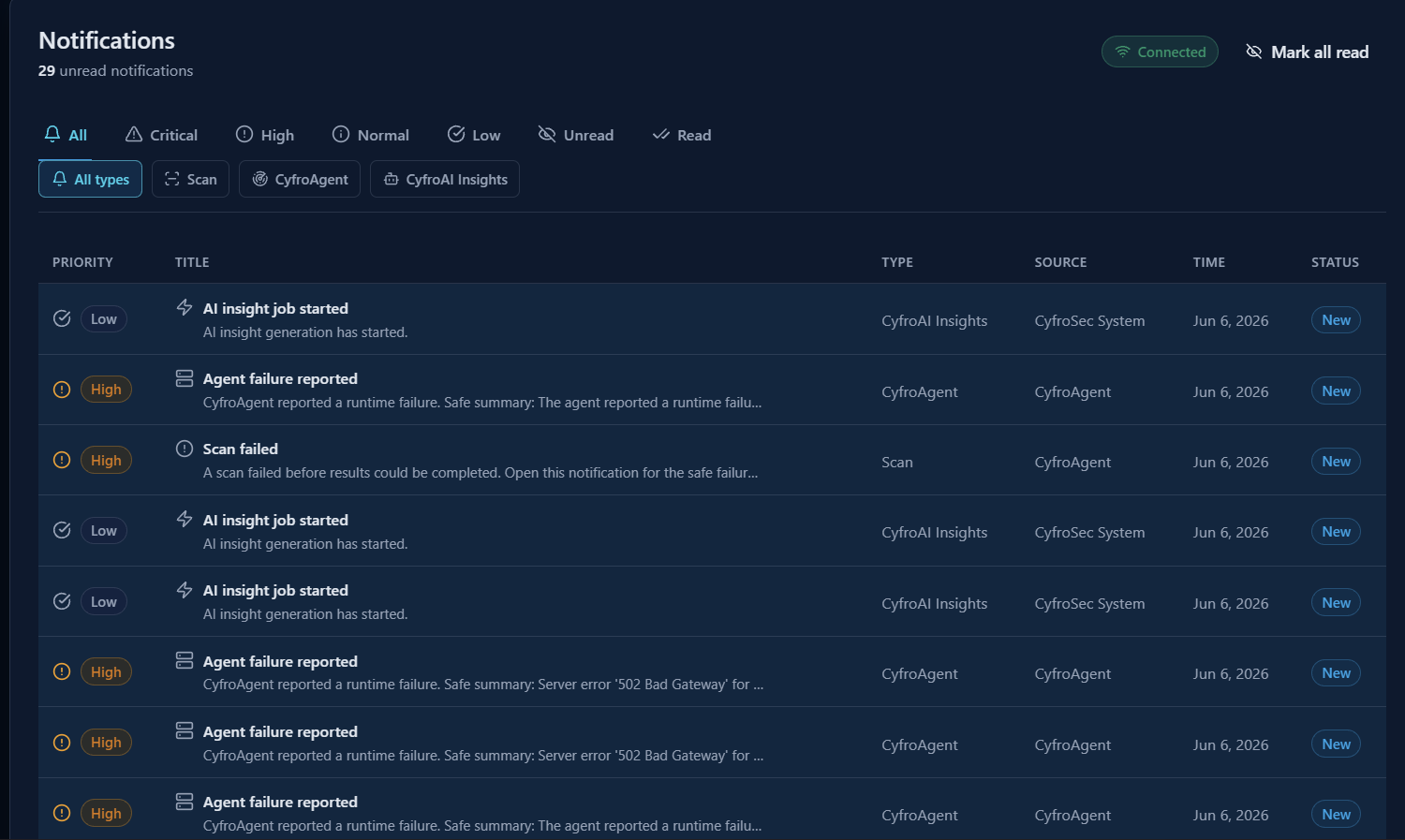Click the TITLE column header
This screenshot has height=840, width=1405.
pos(192,262)
